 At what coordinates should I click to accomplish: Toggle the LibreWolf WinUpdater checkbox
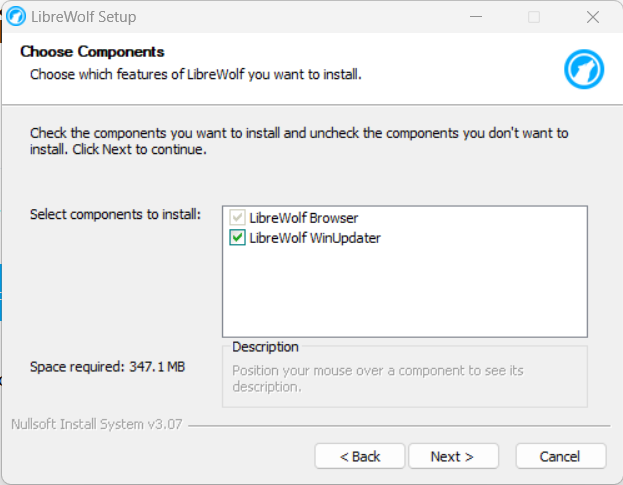pyautogui.click(x=237, y=238)
